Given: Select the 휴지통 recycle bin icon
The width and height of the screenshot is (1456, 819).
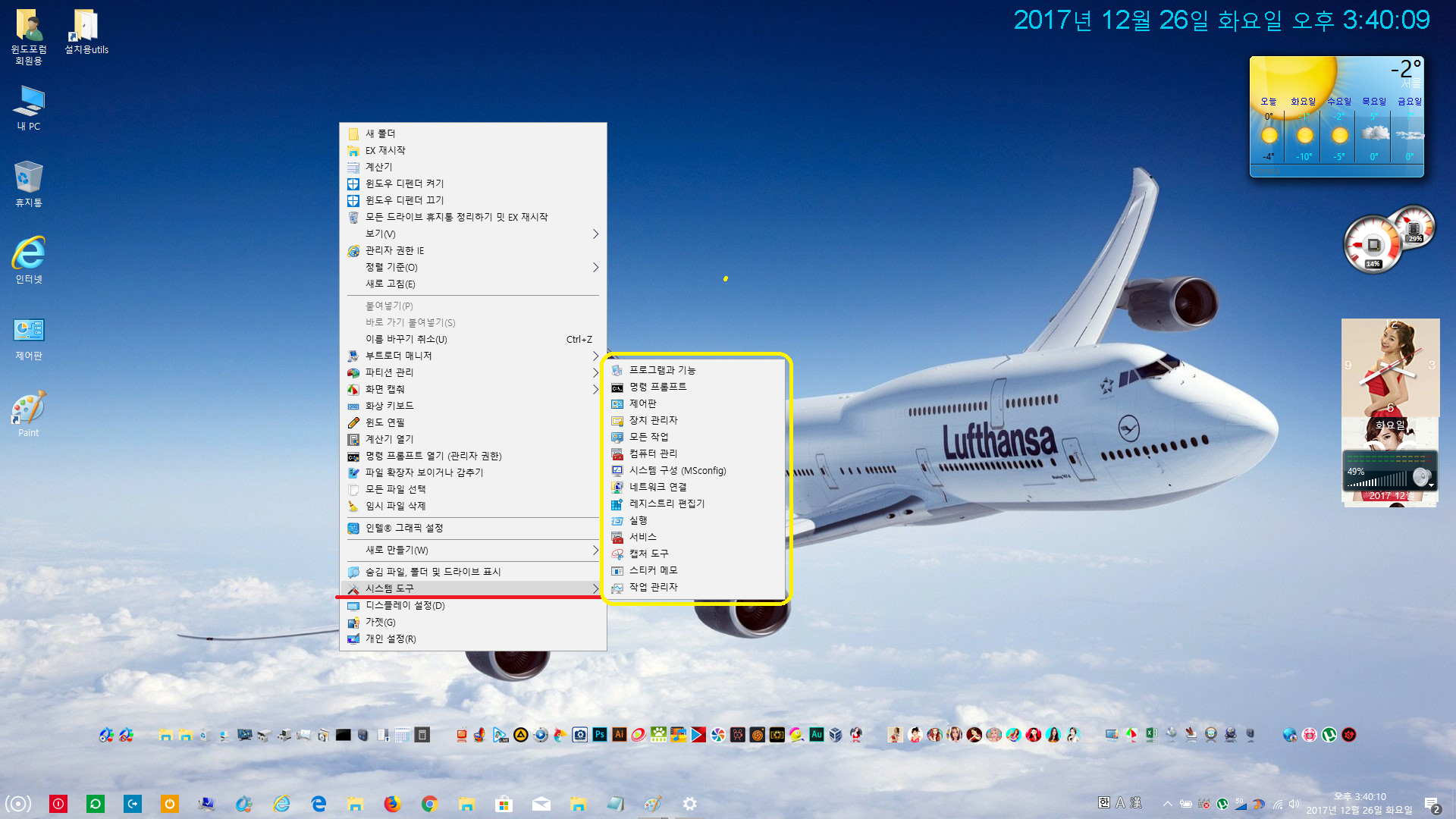Looking at the screenshot, I should (x=29, y=184).
